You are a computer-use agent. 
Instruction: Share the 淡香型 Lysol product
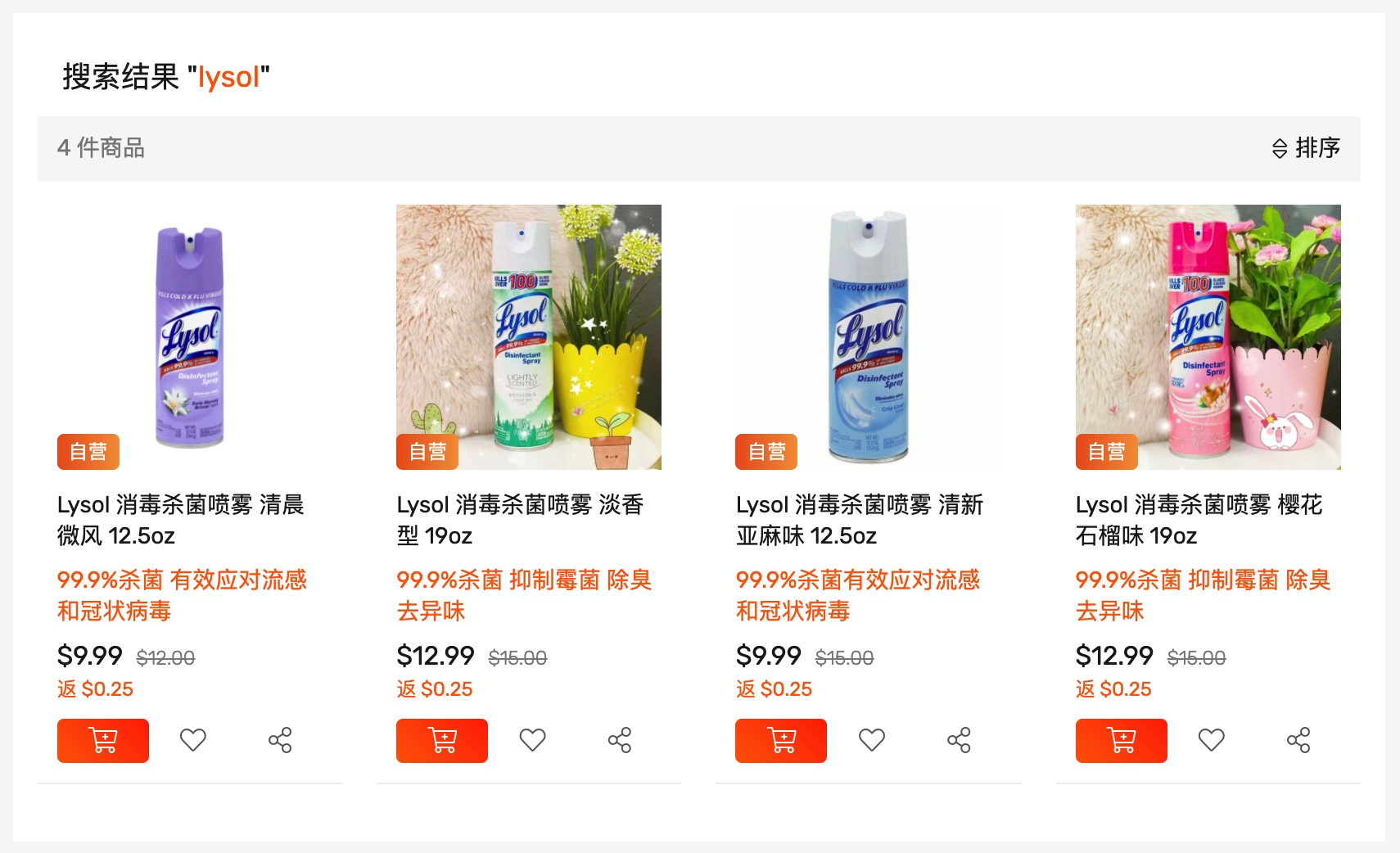[x=620, y=740]
